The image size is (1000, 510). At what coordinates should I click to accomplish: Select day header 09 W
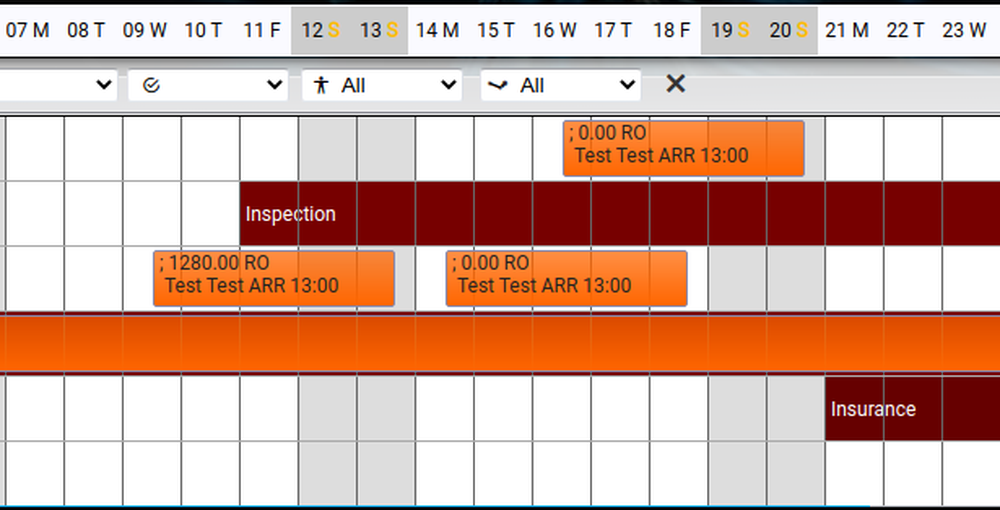[x=145, y=30]
